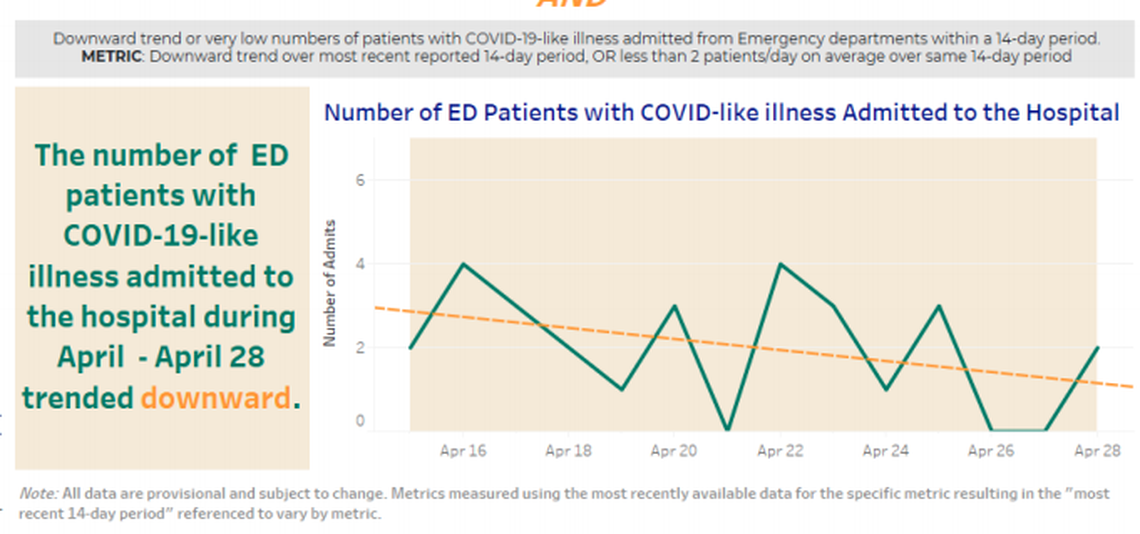Click the Apr 24 x-axis label
Screen dimensions: 1140x534
coord(886,451)
